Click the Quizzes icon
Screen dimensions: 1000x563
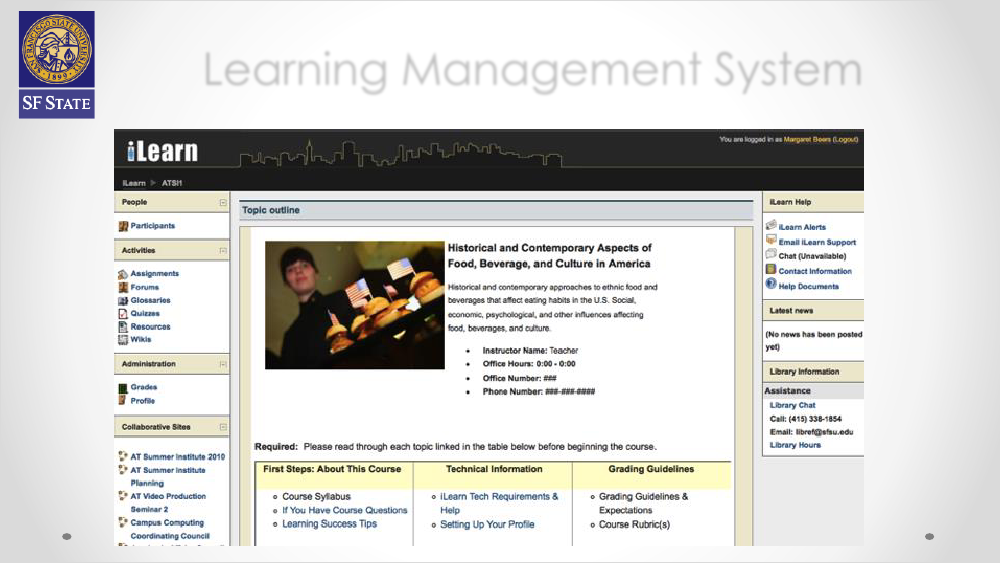[123, 314]
